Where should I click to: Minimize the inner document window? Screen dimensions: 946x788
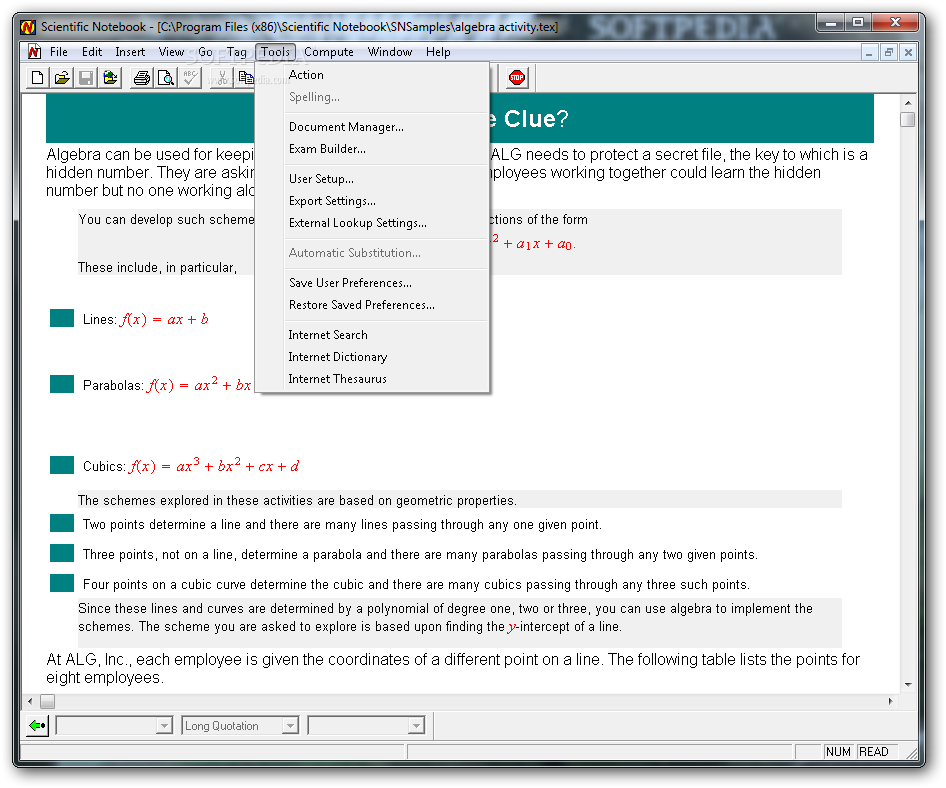click(869, 52)
